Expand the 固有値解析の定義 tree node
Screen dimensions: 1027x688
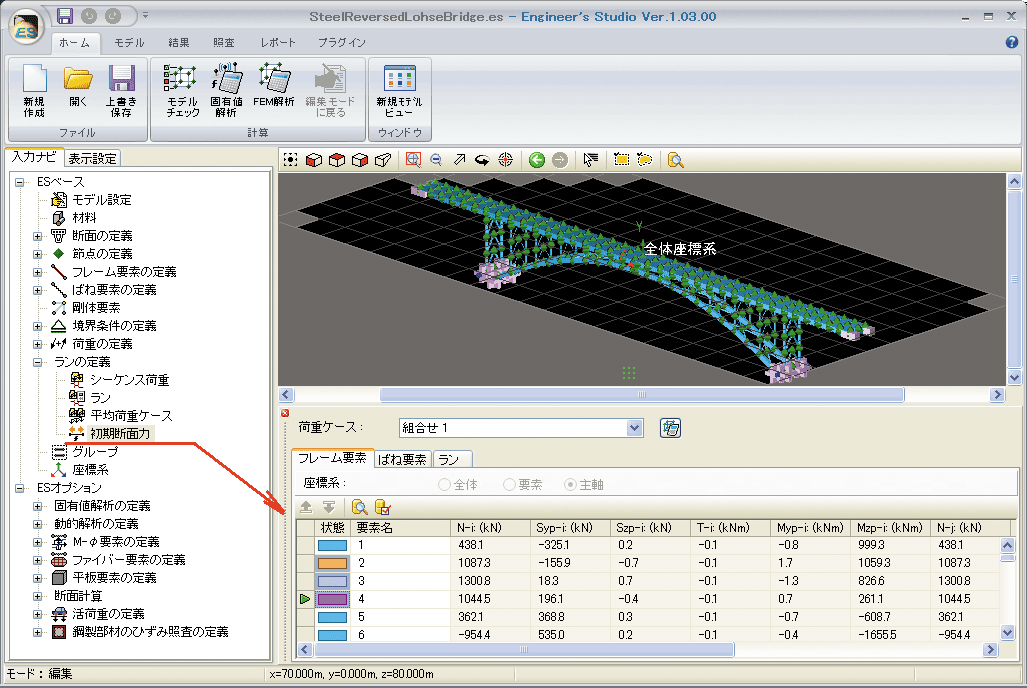pyautogui.click(x=37, y=506)
